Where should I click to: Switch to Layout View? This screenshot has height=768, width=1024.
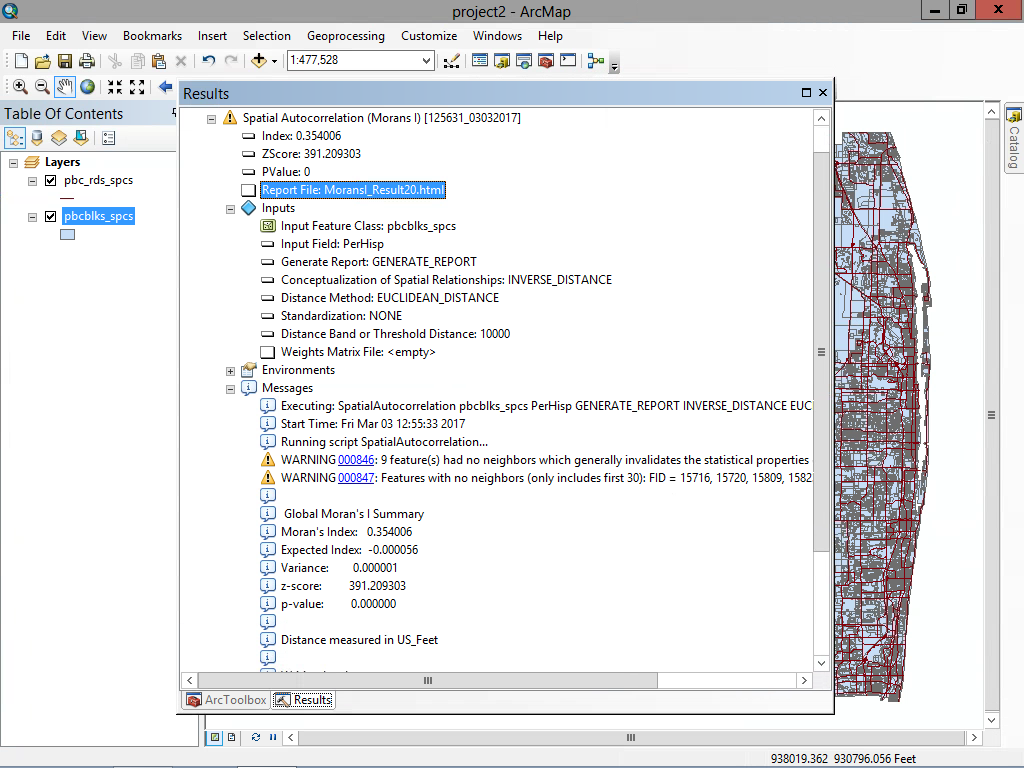(x=231, y=737)
